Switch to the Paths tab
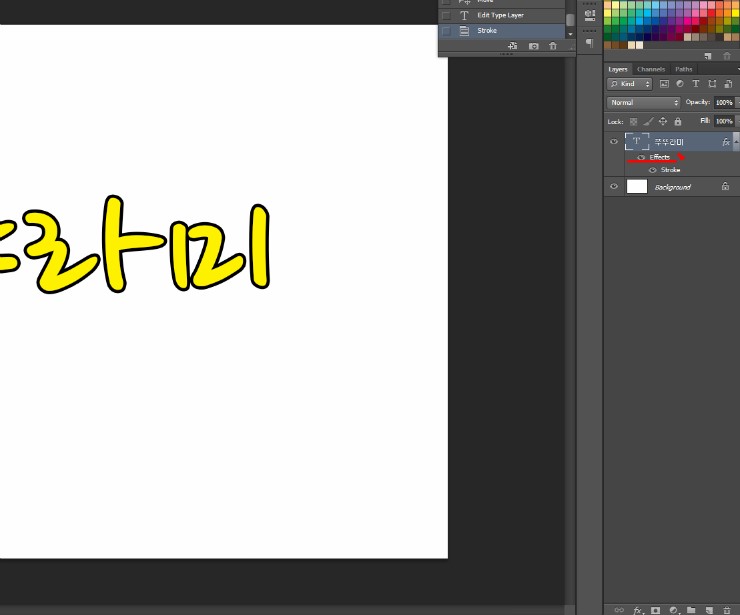Screen dimensions: 740x615 683,69
